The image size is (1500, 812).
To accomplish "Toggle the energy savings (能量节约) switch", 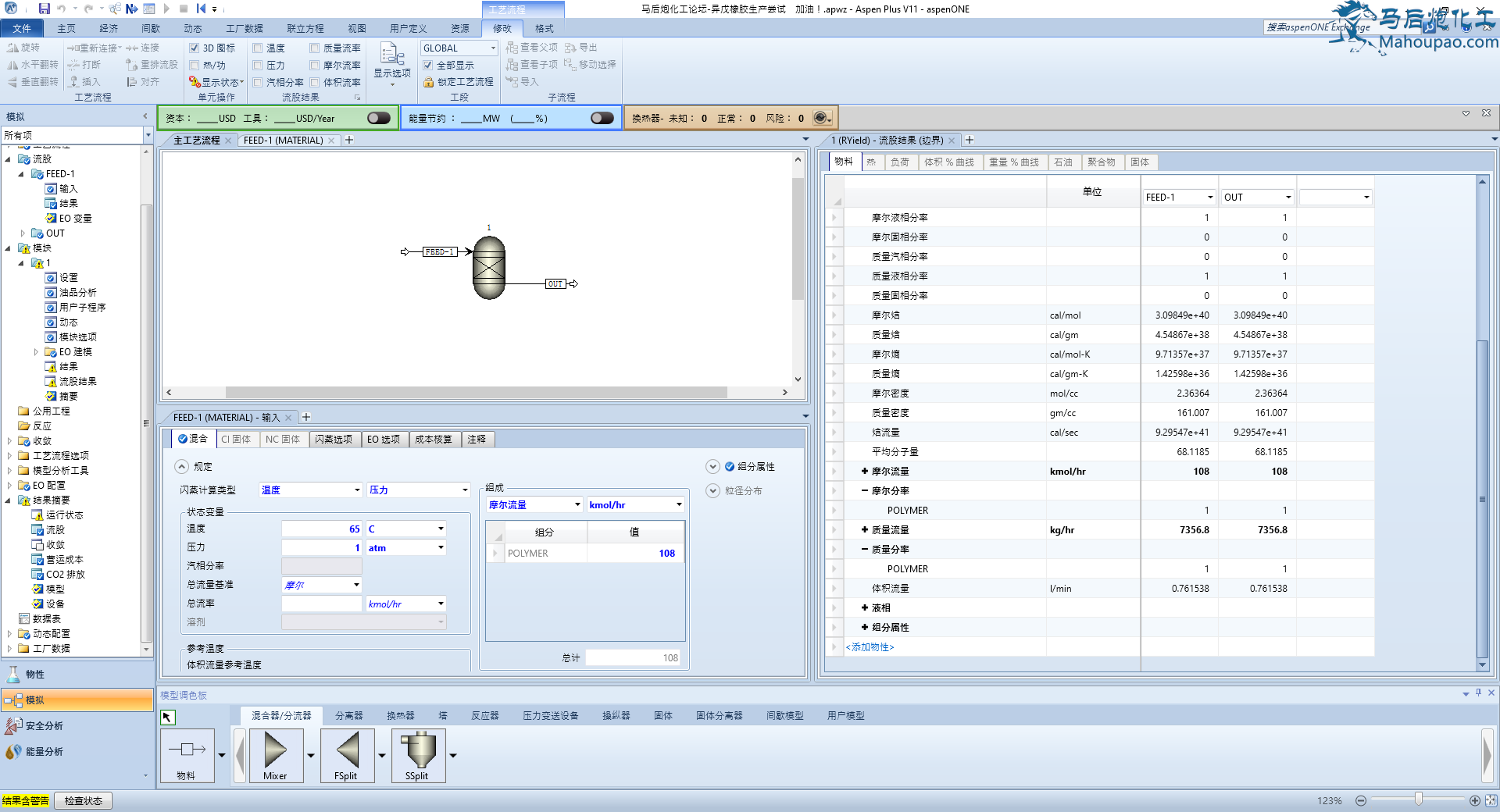I will click(x=602, y=118).
